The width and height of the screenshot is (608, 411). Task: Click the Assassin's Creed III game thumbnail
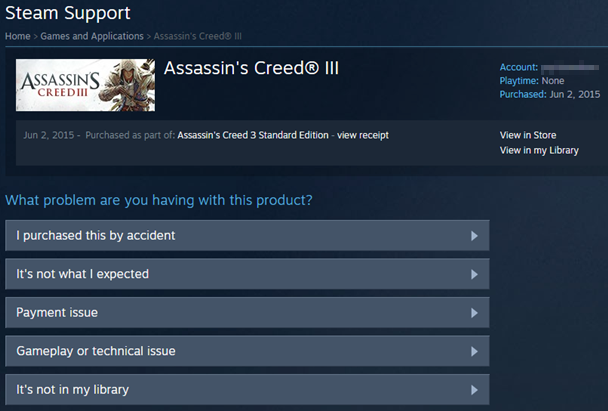pos(85,86)
